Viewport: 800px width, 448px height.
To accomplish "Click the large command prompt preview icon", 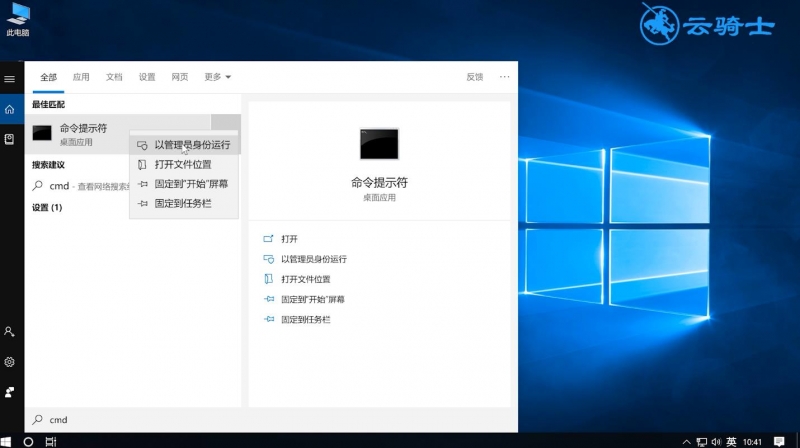I will pos(379,144).
